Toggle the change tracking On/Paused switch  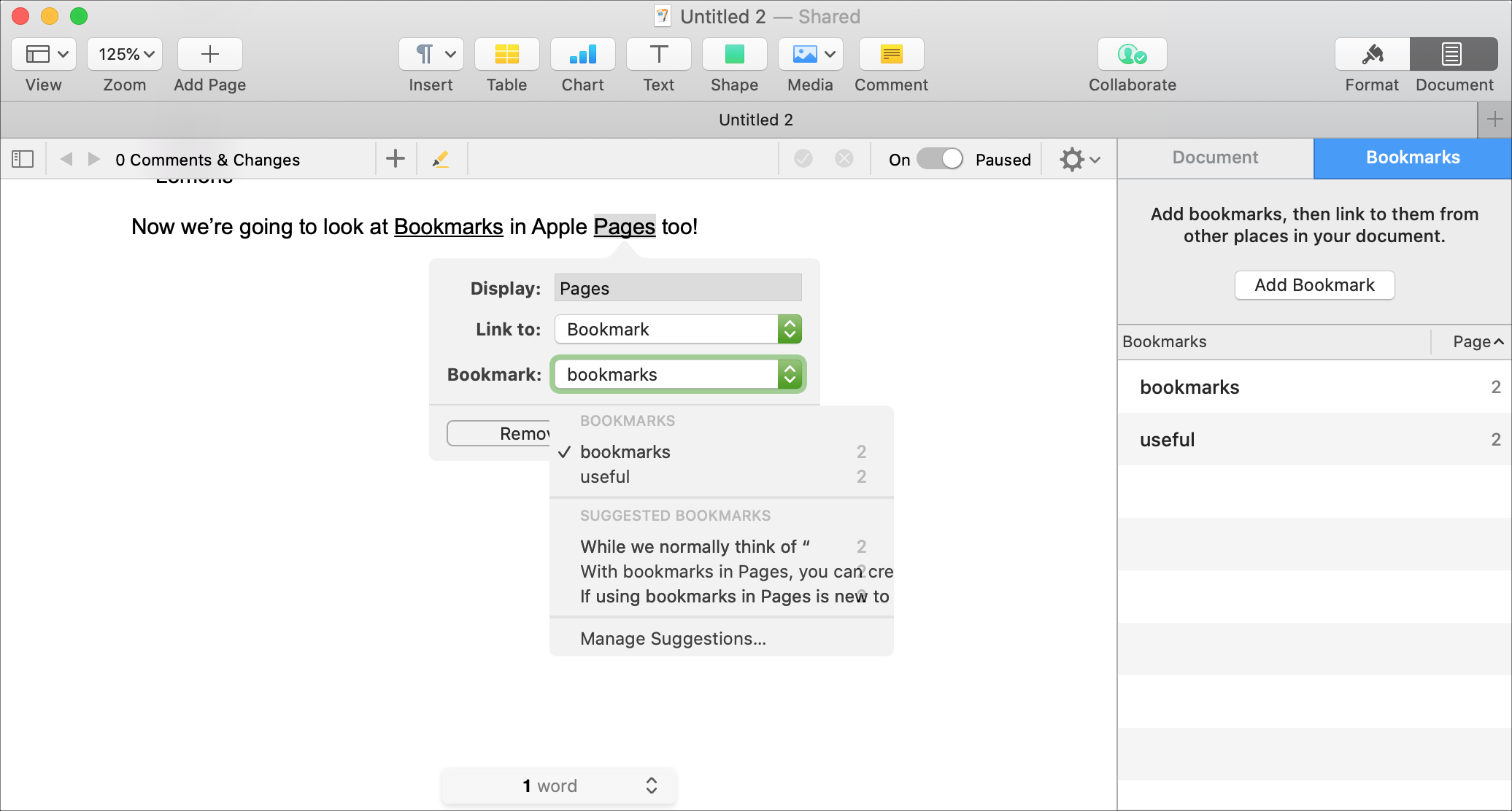(940, 159)
